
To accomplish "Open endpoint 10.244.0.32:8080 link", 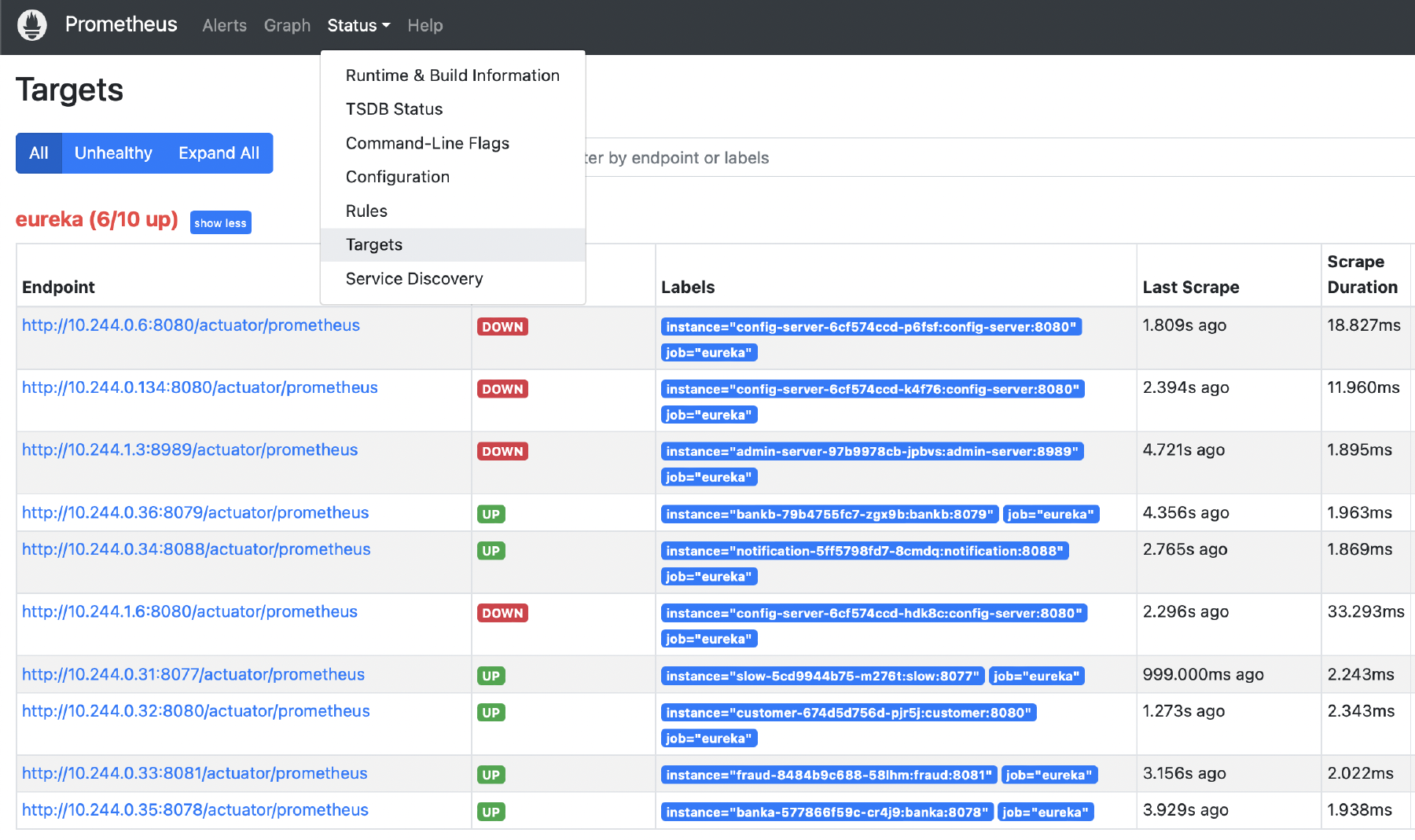I will (196, 711).
